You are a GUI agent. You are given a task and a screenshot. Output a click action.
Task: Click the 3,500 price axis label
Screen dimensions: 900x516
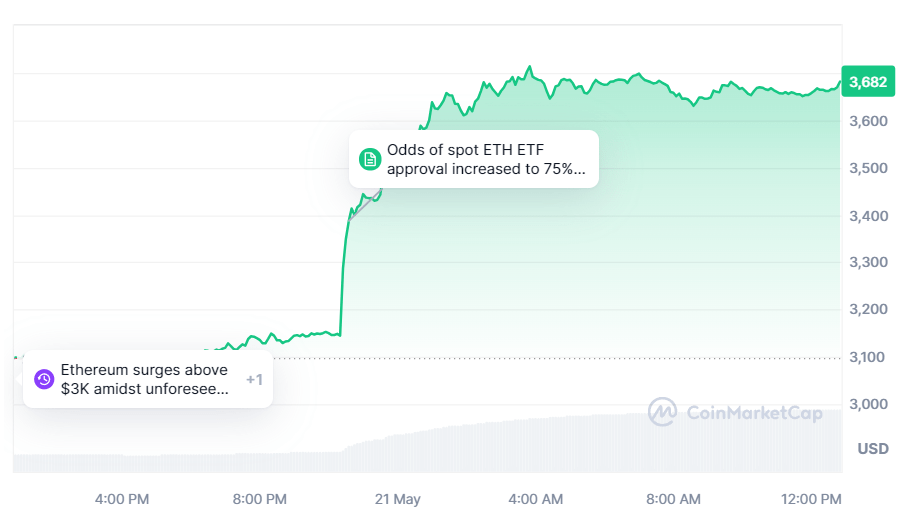(x=867, y=168)
